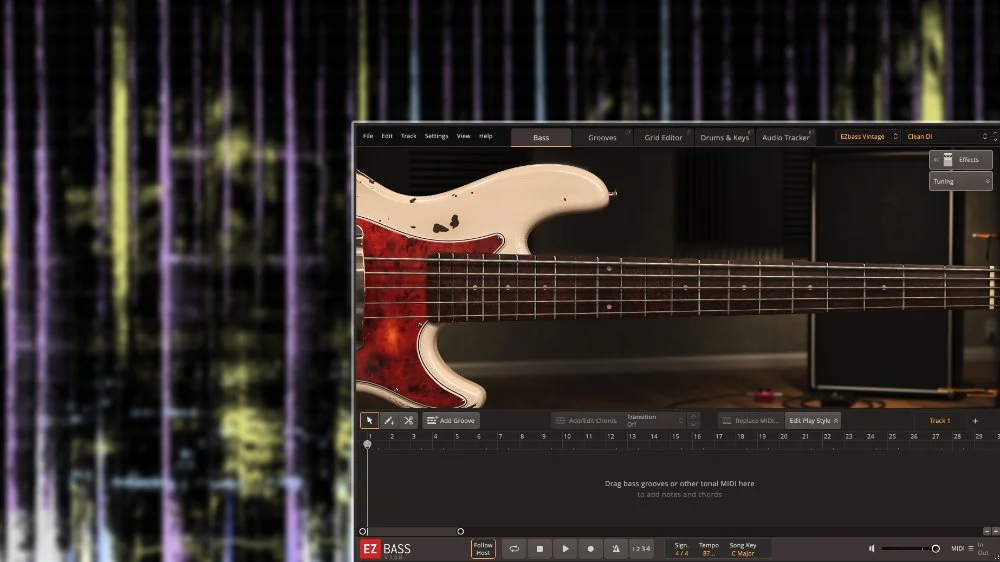
Task: Click the Record button
Action: 591,549
